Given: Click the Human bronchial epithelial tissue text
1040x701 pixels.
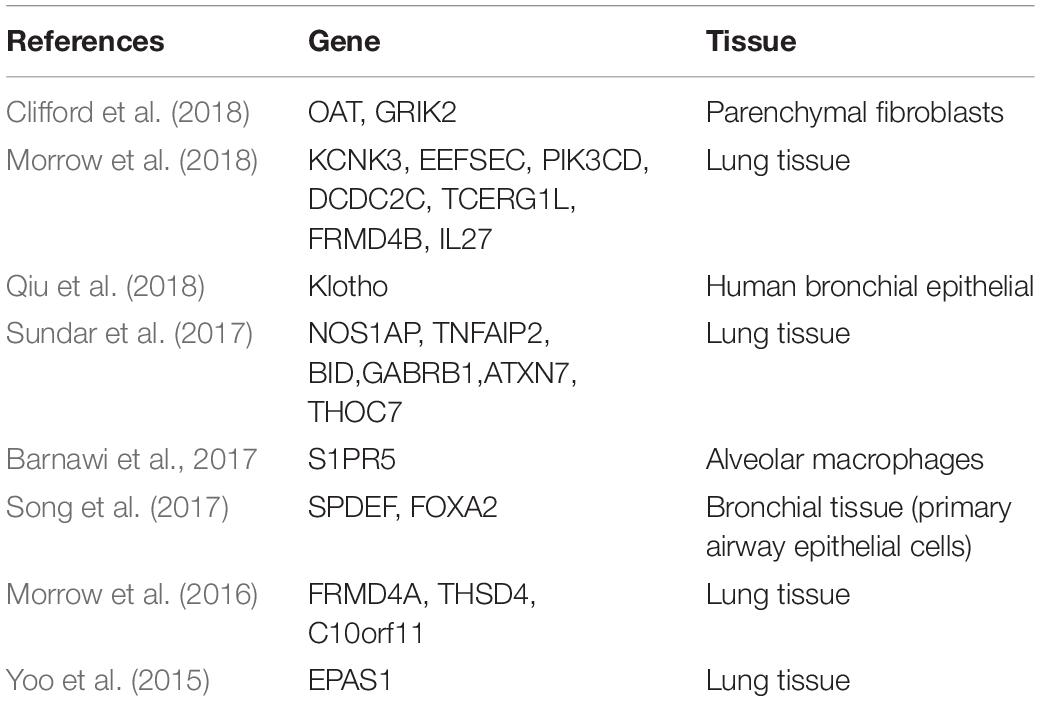Looking at the screenshot, I should coord(870,287).
